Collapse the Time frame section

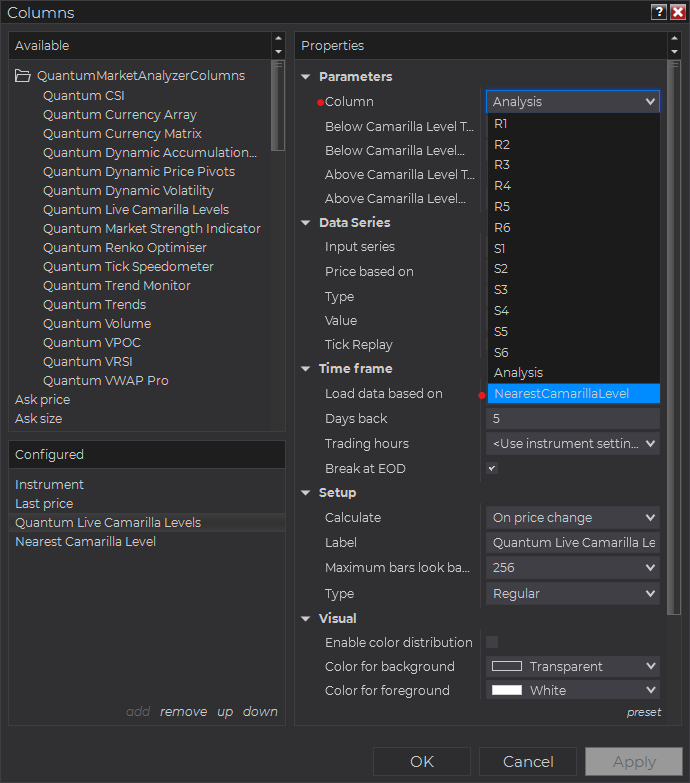click(x=306, y=369)
